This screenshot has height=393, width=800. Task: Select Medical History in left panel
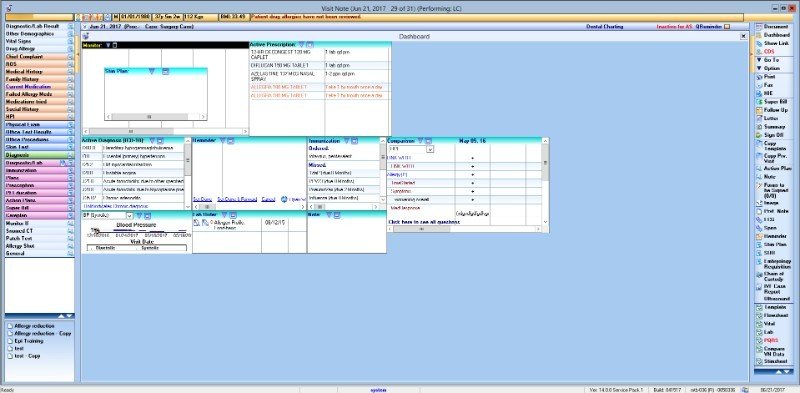coord(39,72)
